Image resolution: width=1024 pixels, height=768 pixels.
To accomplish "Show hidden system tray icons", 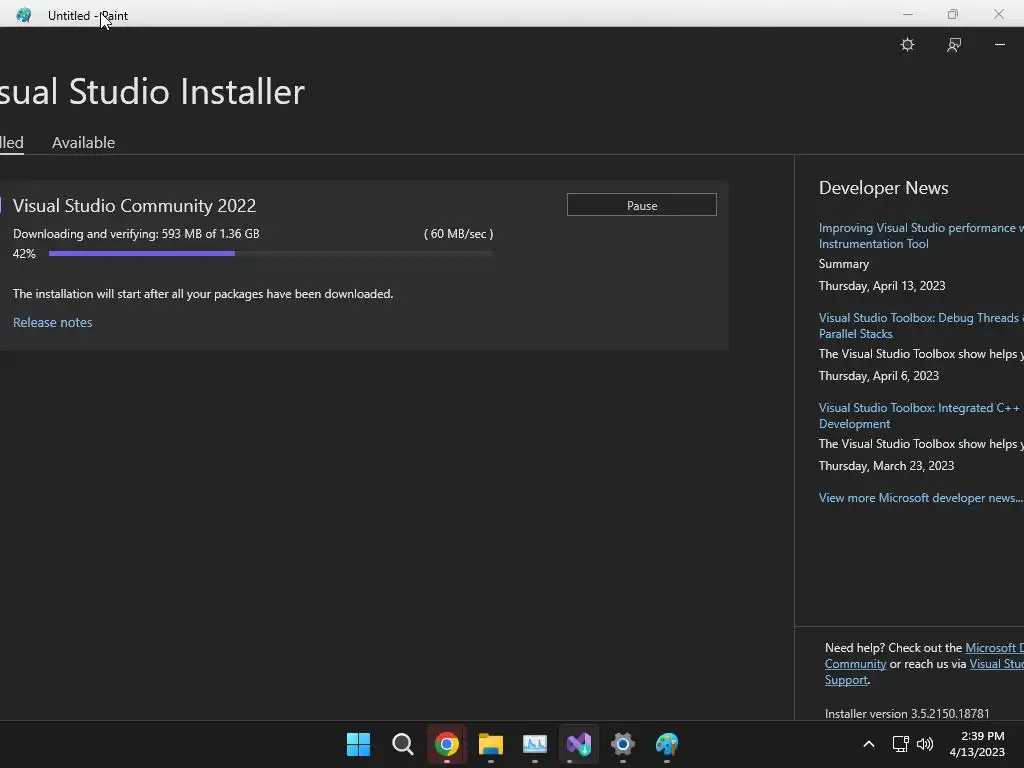I will (869, 744).
